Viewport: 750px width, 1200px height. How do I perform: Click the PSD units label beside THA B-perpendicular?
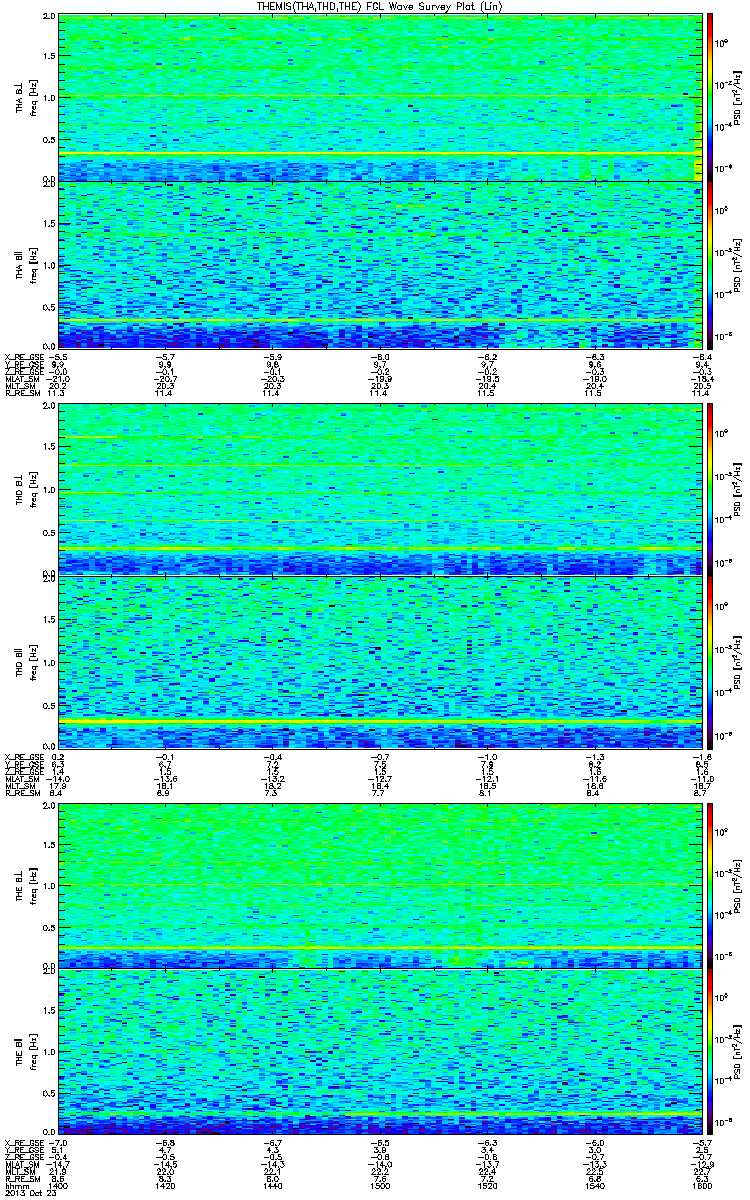coord(736,97)
